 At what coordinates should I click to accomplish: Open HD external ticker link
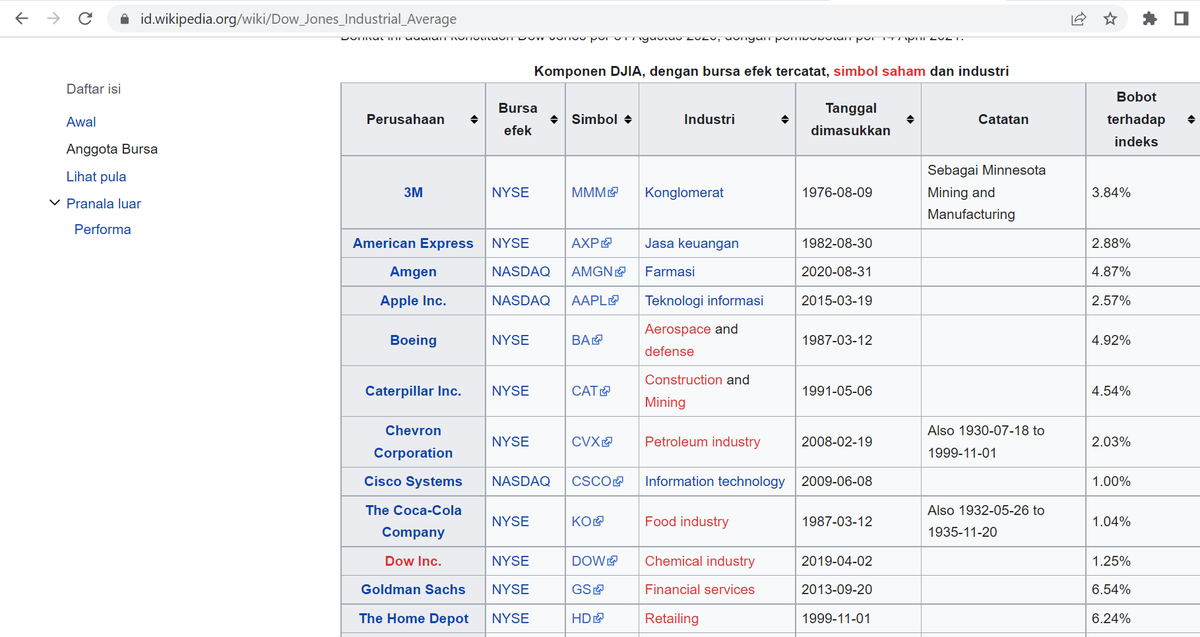(587, 619)
